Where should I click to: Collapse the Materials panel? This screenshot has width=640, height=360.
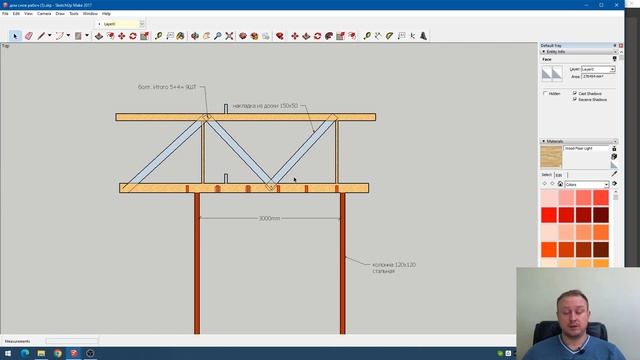pyautogui.click(x=544, y=141)
